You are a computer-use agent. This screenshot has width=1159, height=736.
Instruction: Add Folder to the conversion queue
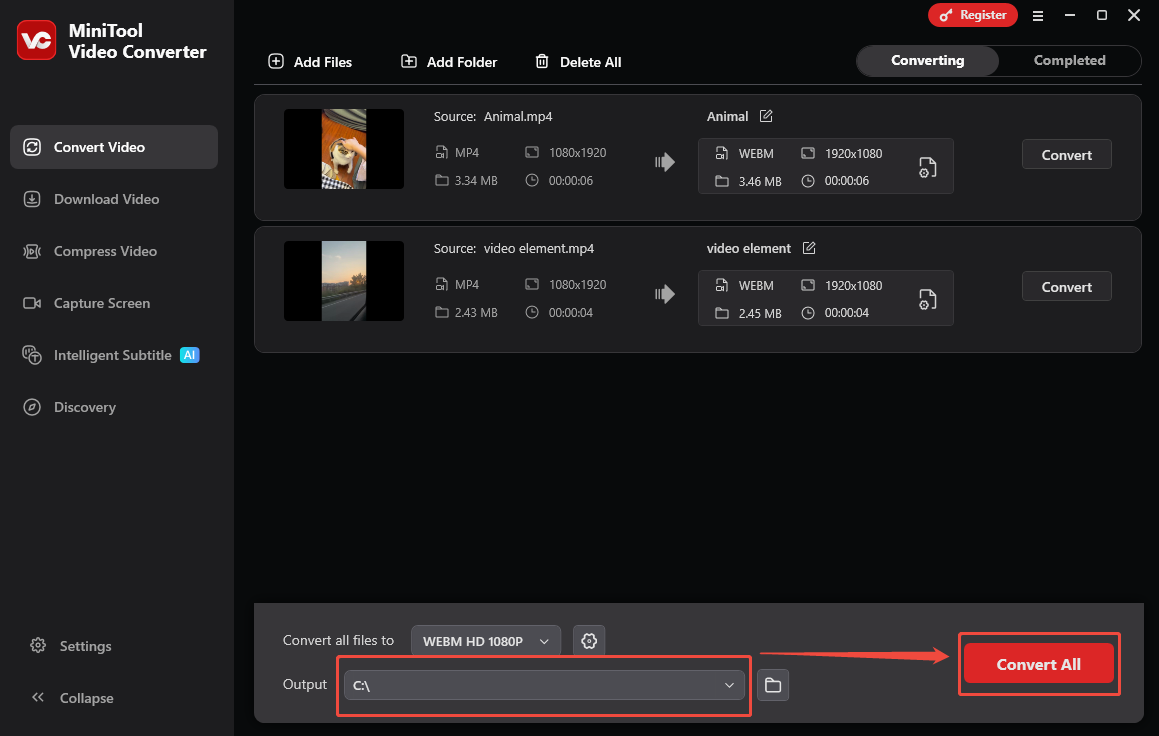click(448, 61)
